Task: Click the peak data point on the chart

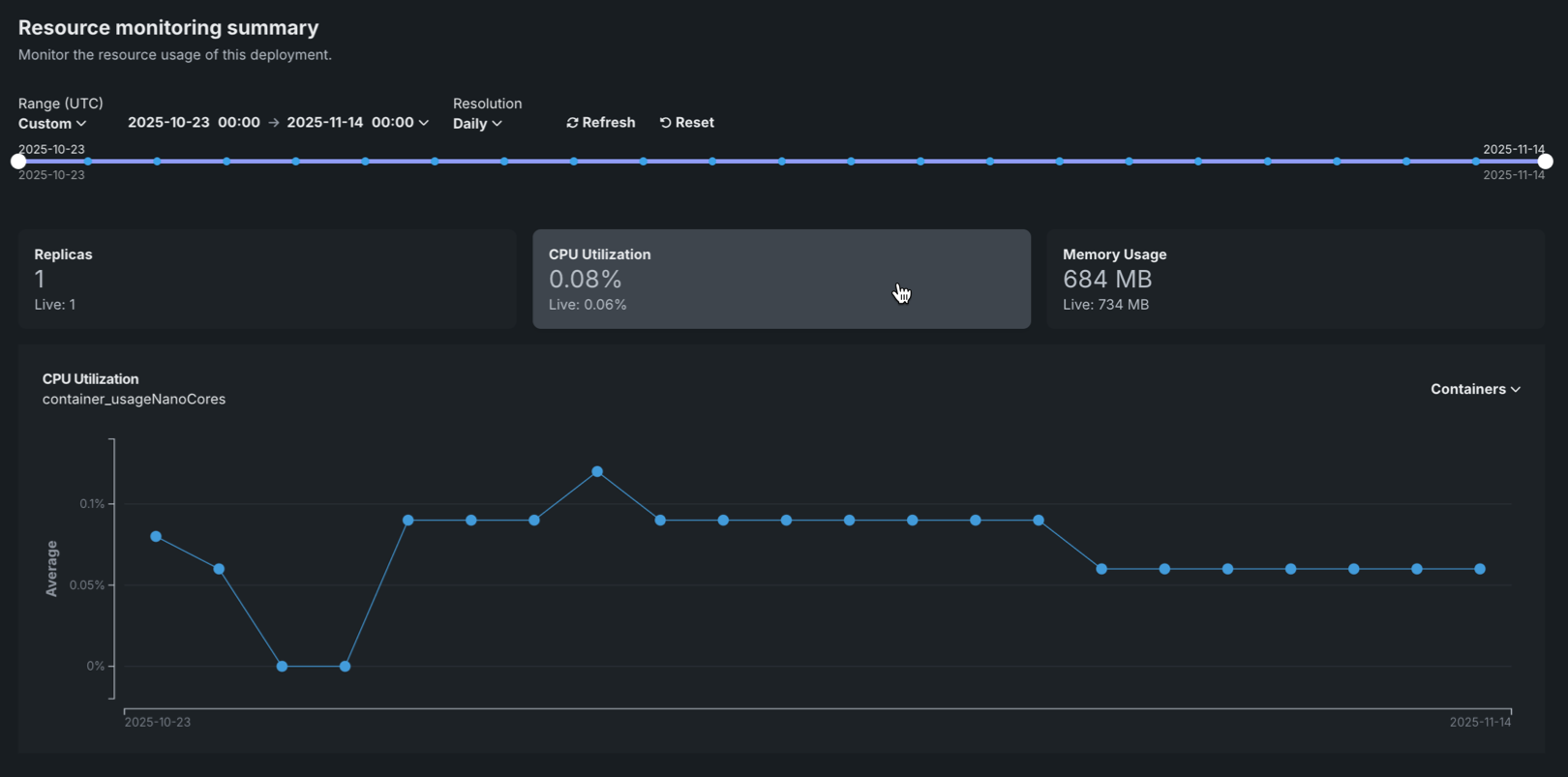Action: tap(597, 472)
